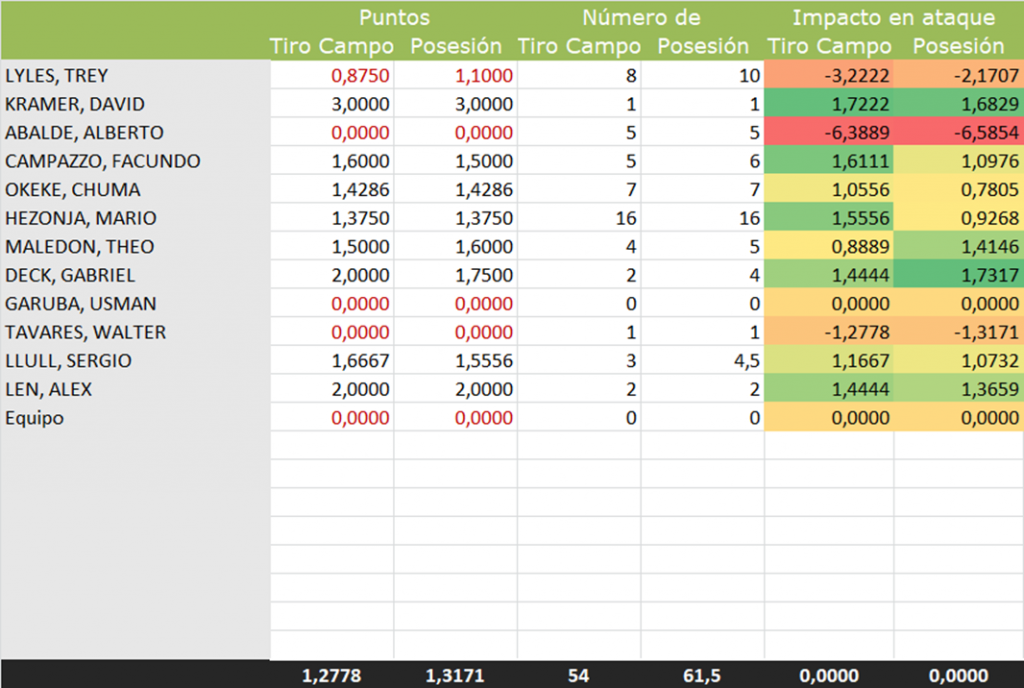The height and width of the screenshot is (688, 1024).
Task: Select the 1,3171 footer total cell
Action: [x=455, y=677]
